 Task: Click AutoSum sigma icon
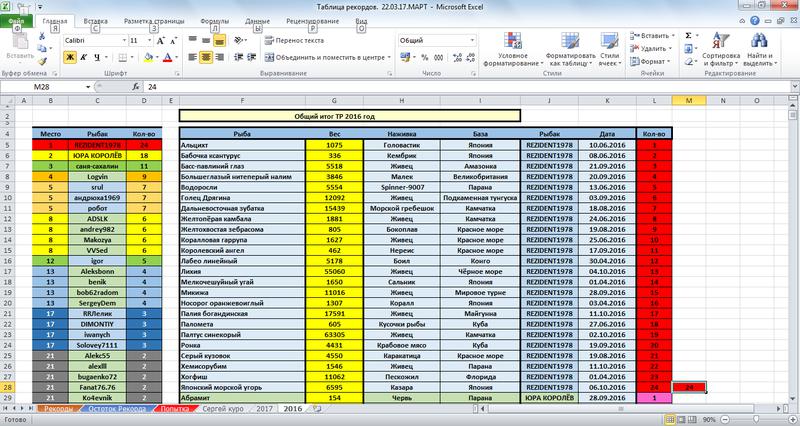tap(688, 36)
